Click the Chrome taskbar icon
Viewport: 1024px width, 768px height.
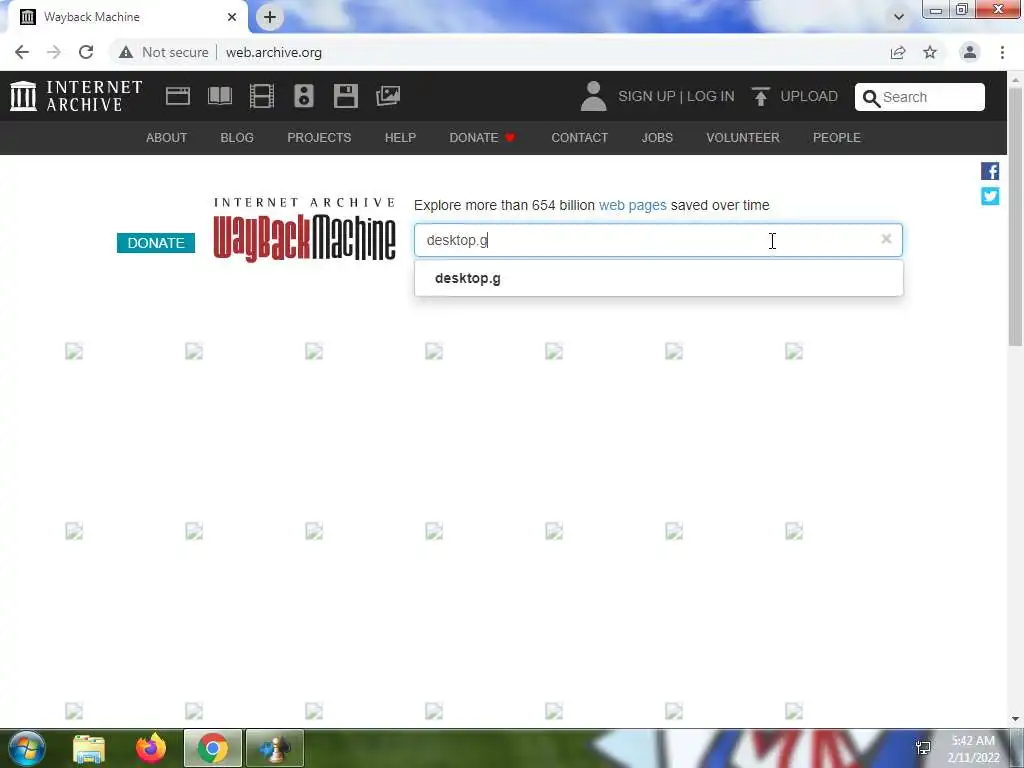coord(213,748)
